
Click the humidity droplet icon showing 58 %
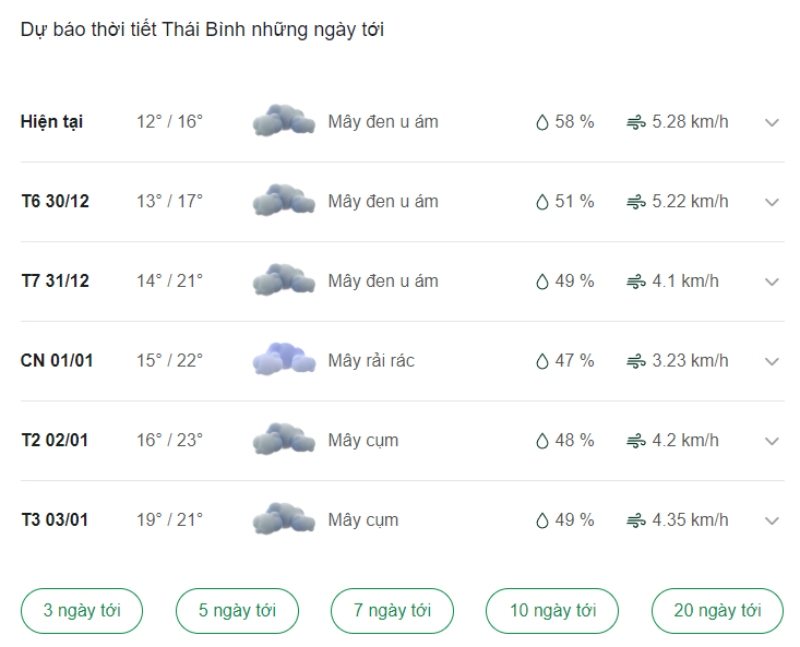[x=542, y=122]
